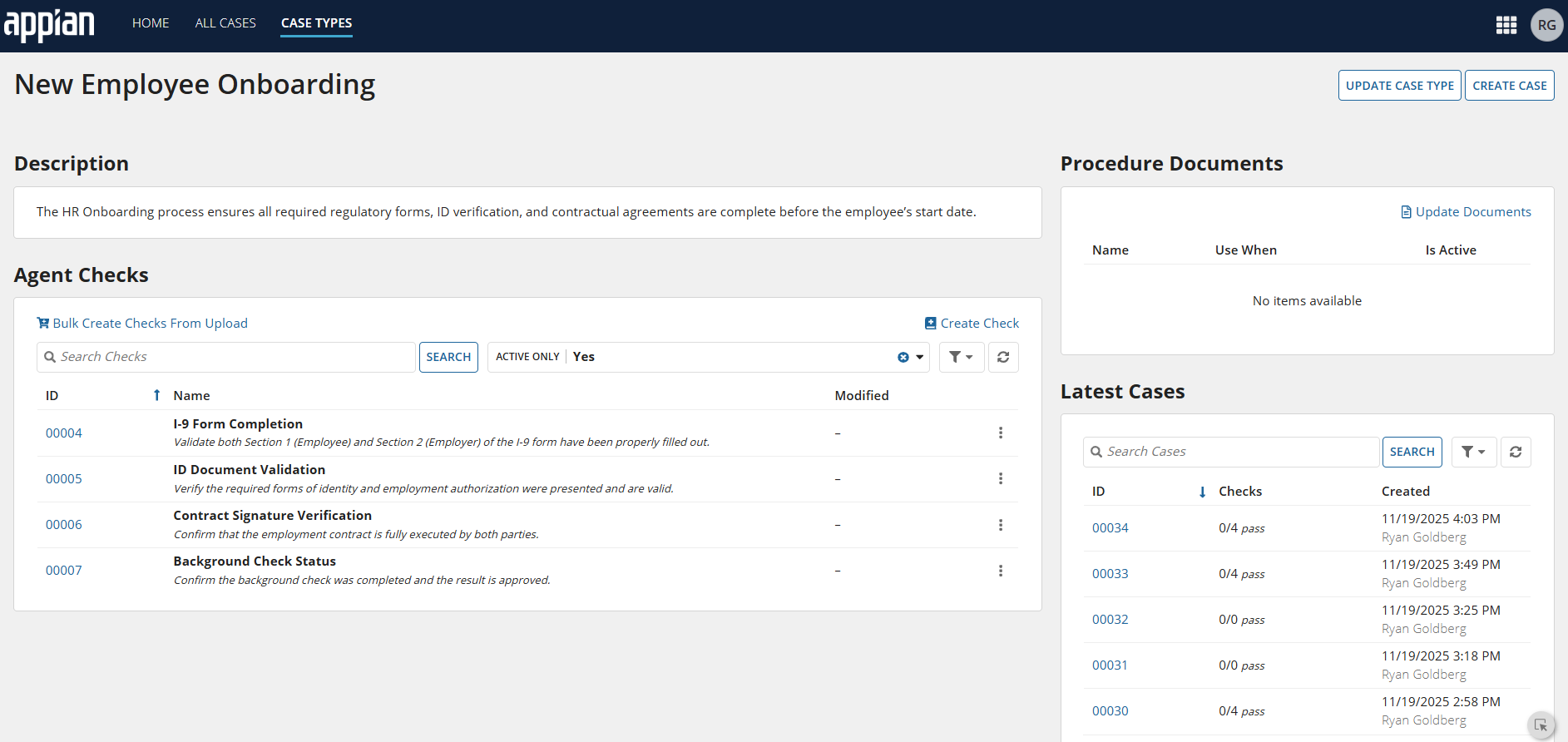Image resolution: width=1568 pixels, height=742 pixels.
Task: Open Latest Cases filter options dropdown
Action: (1473, 452)
